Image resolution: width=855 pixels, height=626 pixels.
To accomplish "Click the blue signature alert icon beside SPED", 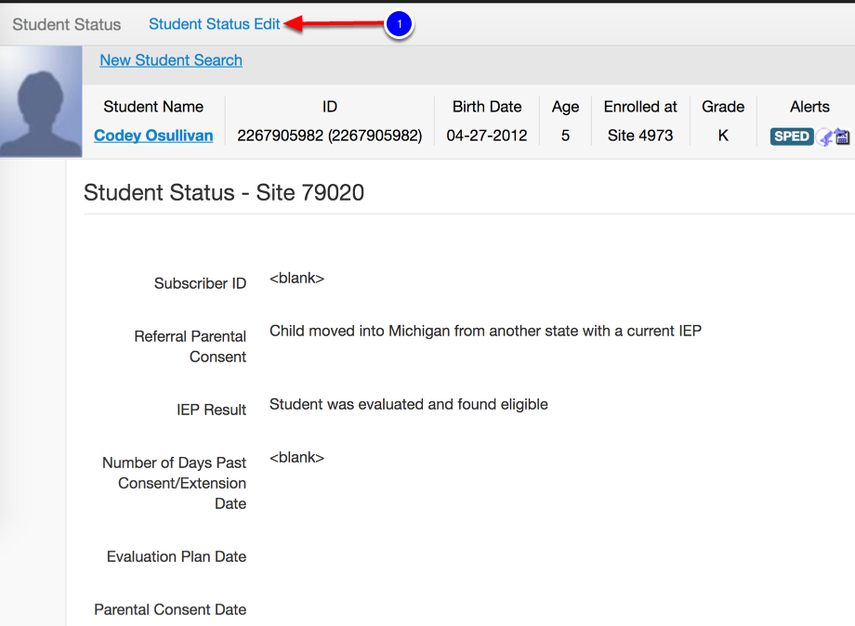I will 822,136.
